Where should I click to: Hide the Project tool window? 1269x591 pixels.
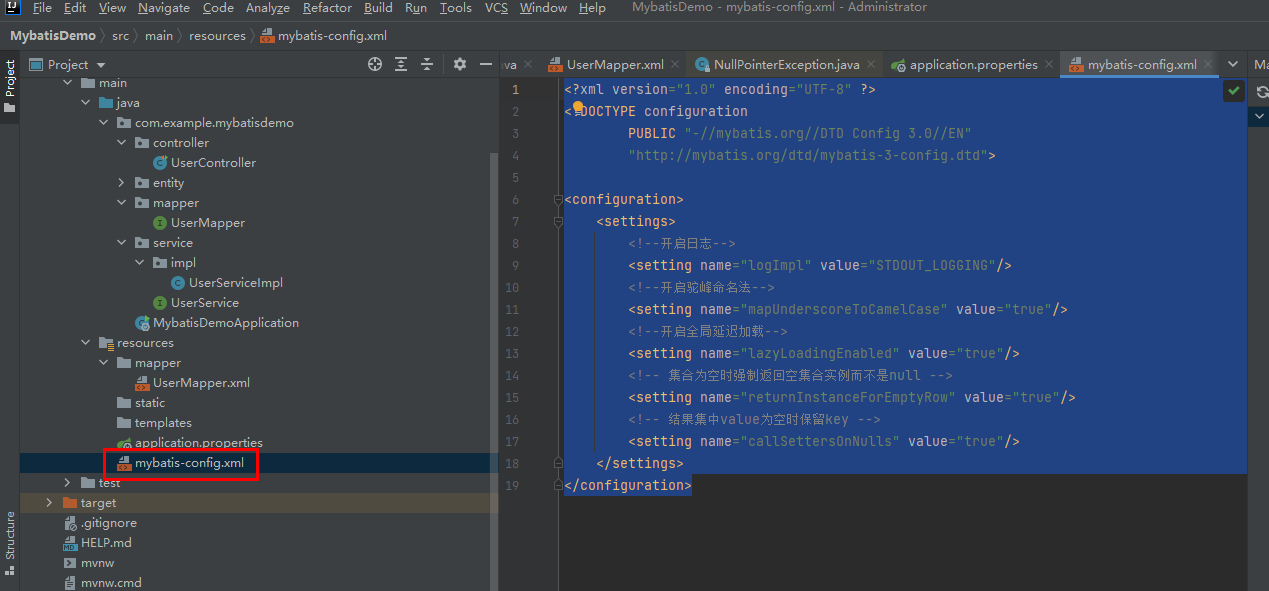pos(487,64)
